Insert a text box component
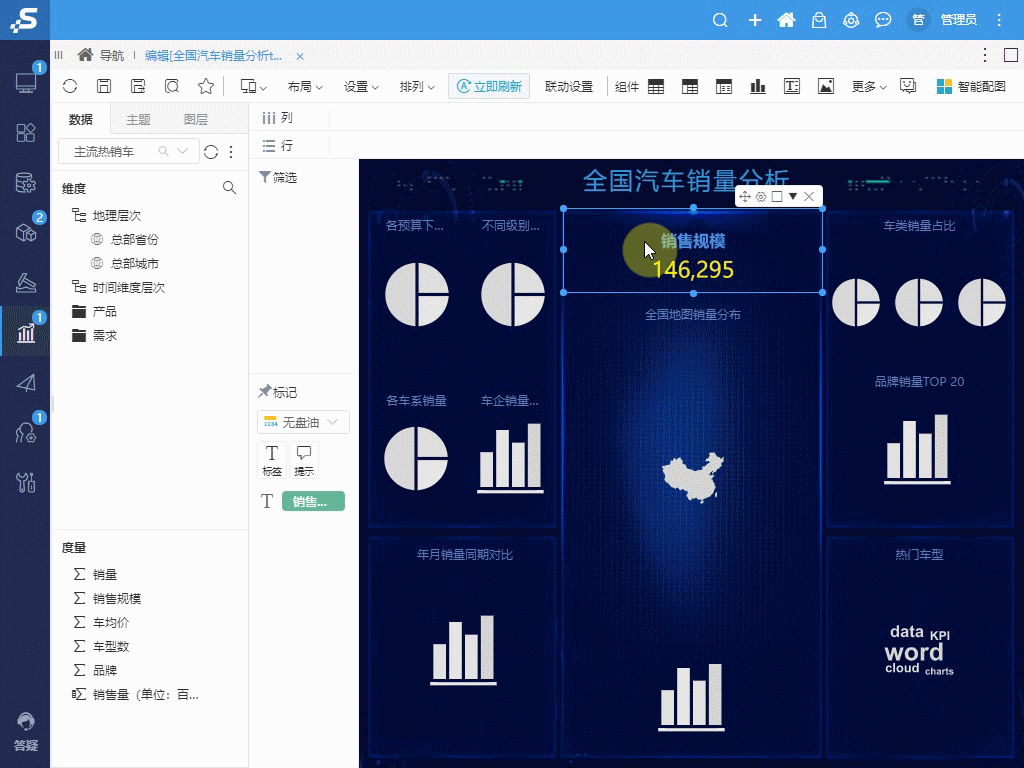1024x768 pixels. (x=792, y=86)
